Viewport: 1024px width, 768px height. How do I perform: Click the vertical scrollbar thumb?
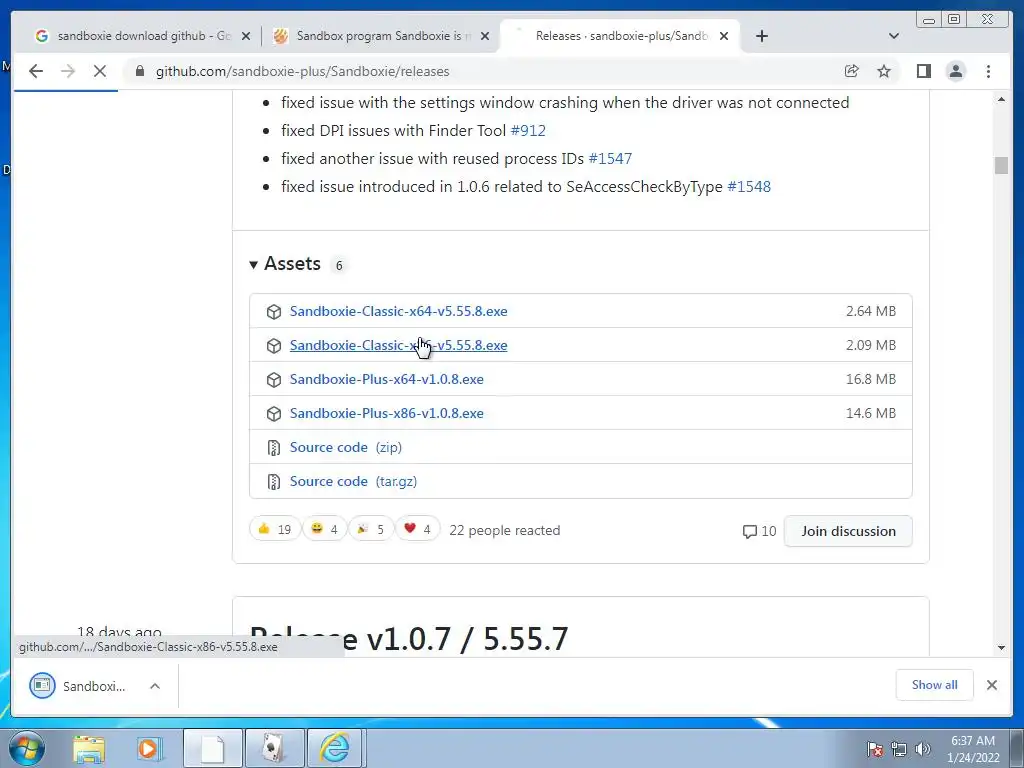(x=1001, y=165)
